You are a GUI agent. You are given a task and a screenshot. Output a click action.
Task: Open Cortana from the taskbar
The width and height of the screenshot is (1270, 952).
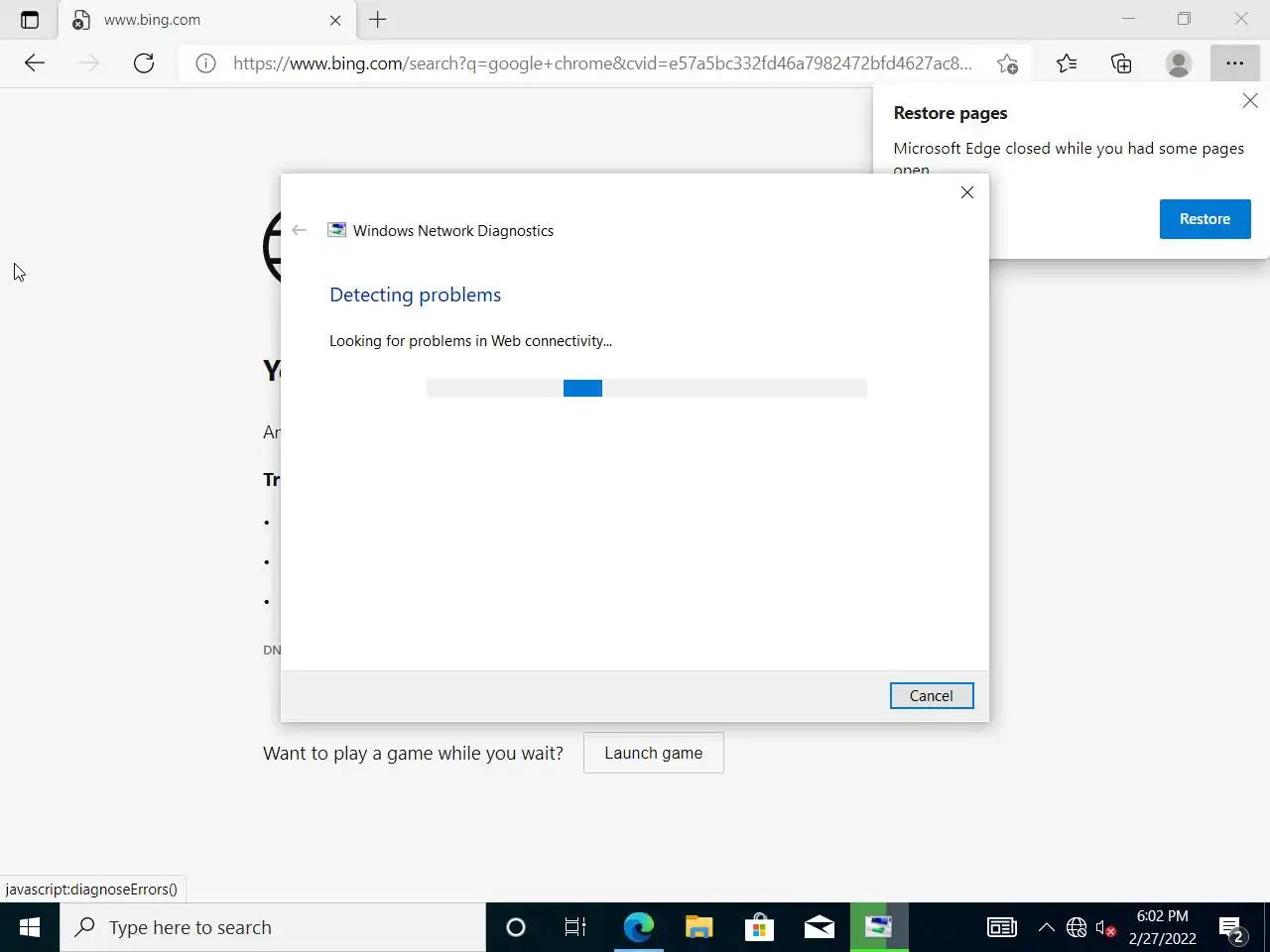point(516,927)
